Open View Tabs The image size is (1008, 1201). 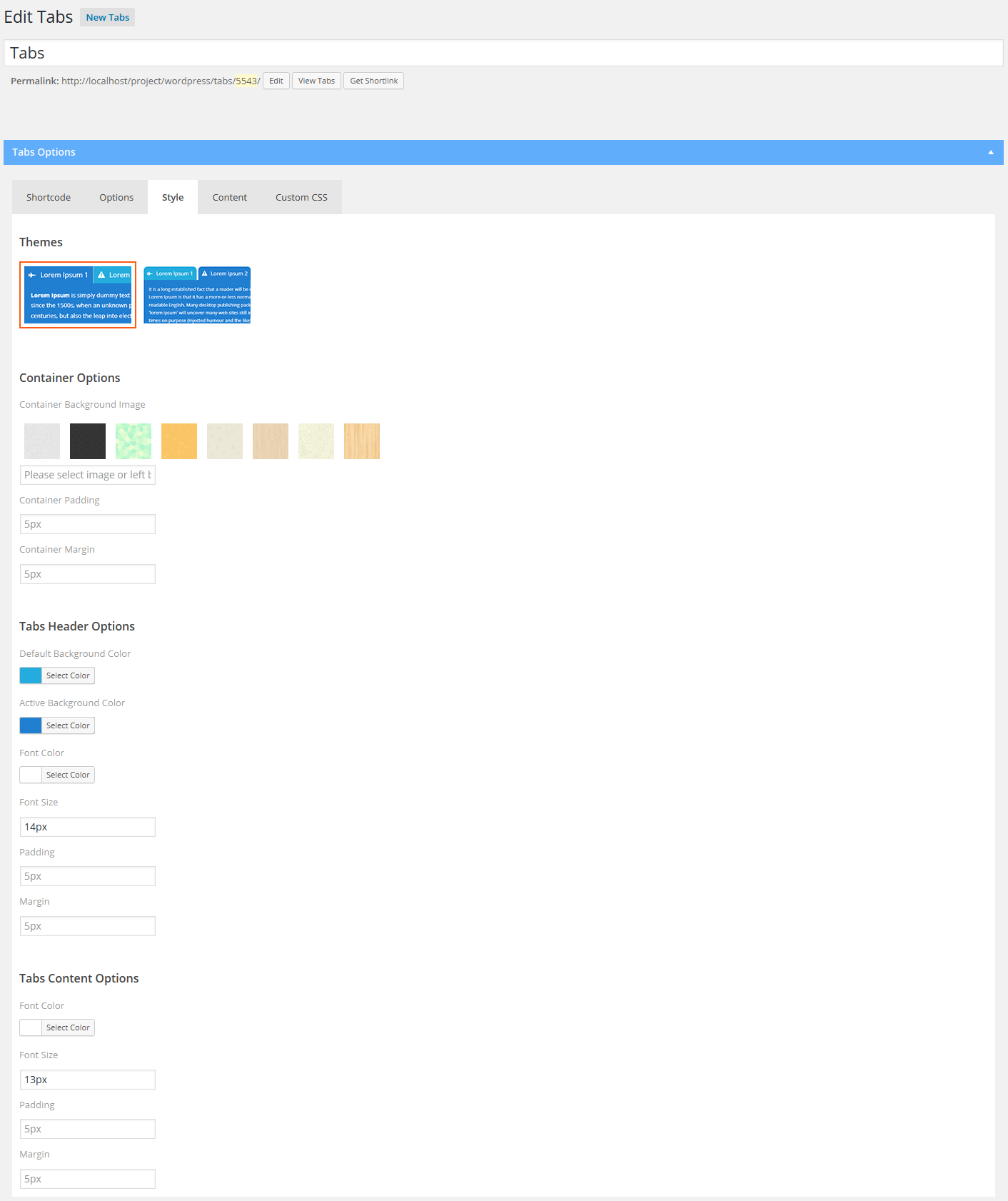tap(316, 81)
